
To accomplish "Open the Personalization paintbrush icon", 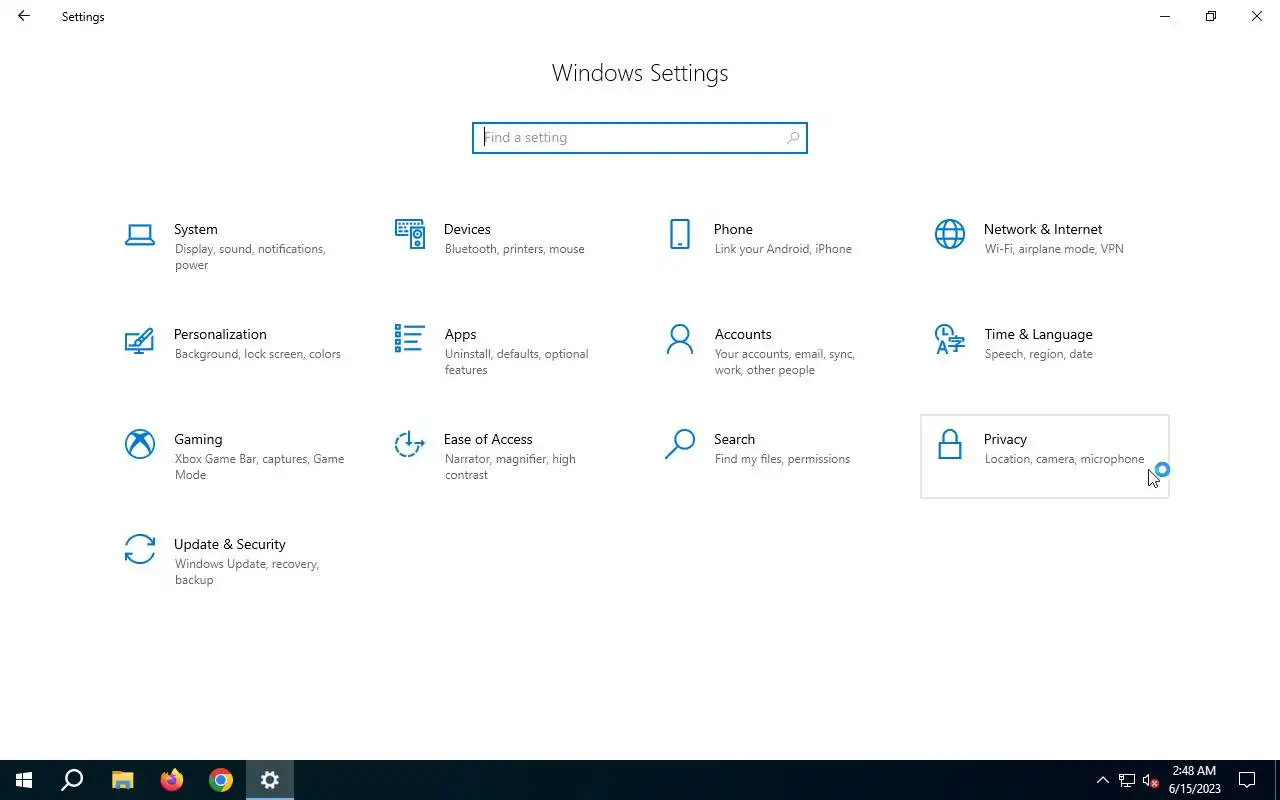I will [x=140, y=340].
